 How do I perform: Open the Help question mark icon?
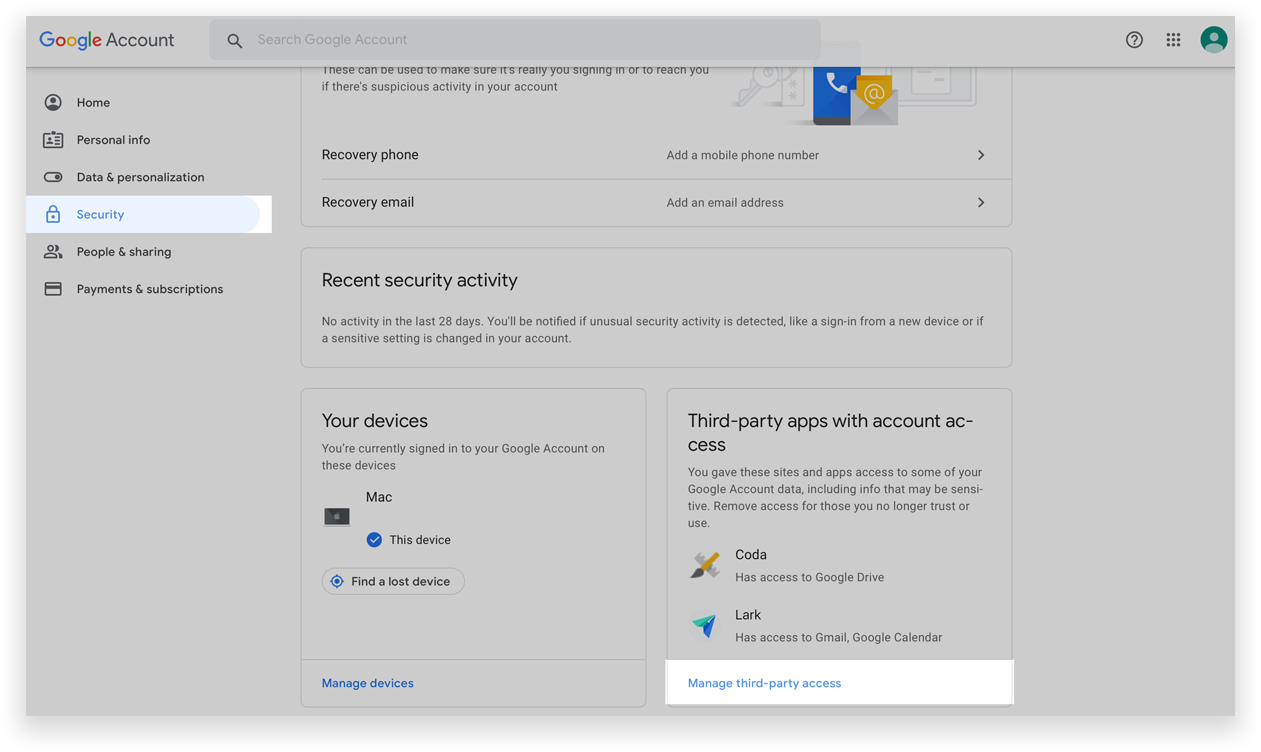1134,40
